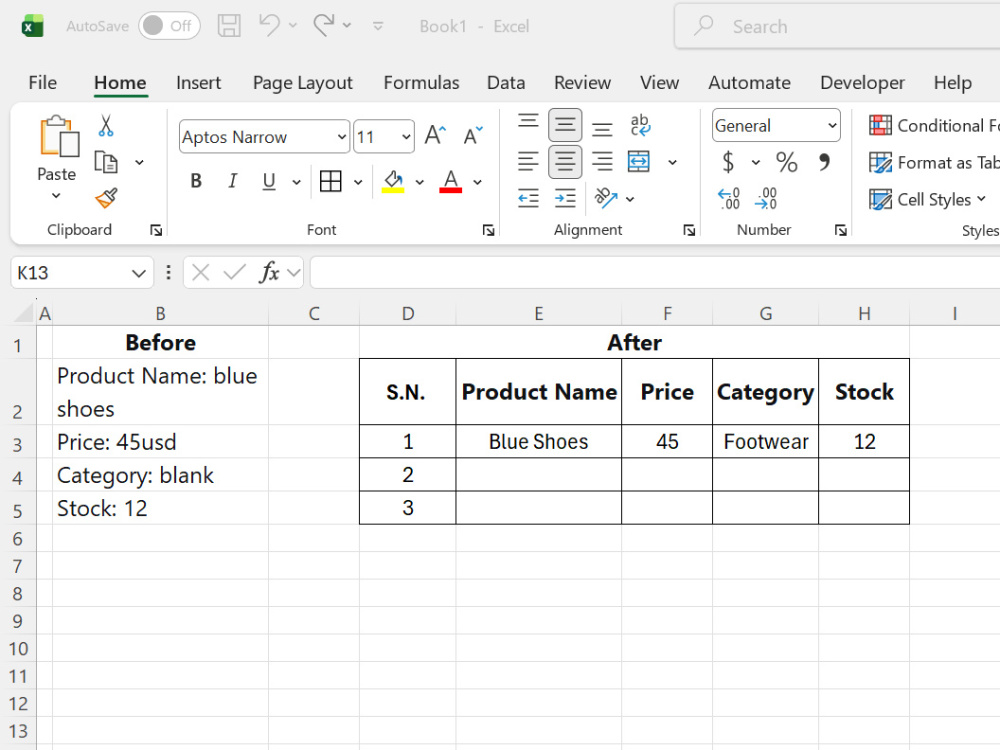Open the File tab
The image size is (1000, 750).
point(43,83)
